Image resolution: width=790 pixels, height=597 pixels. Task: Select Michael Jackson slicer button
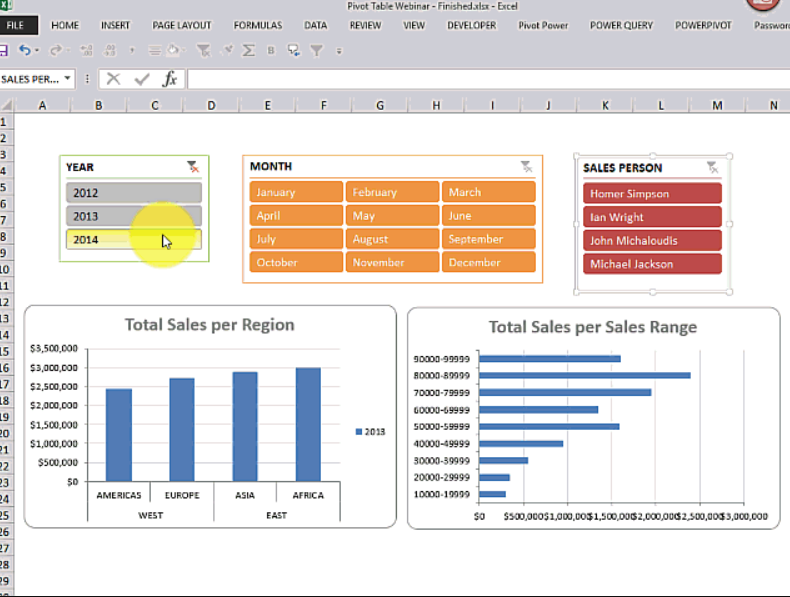click(652, 264)
